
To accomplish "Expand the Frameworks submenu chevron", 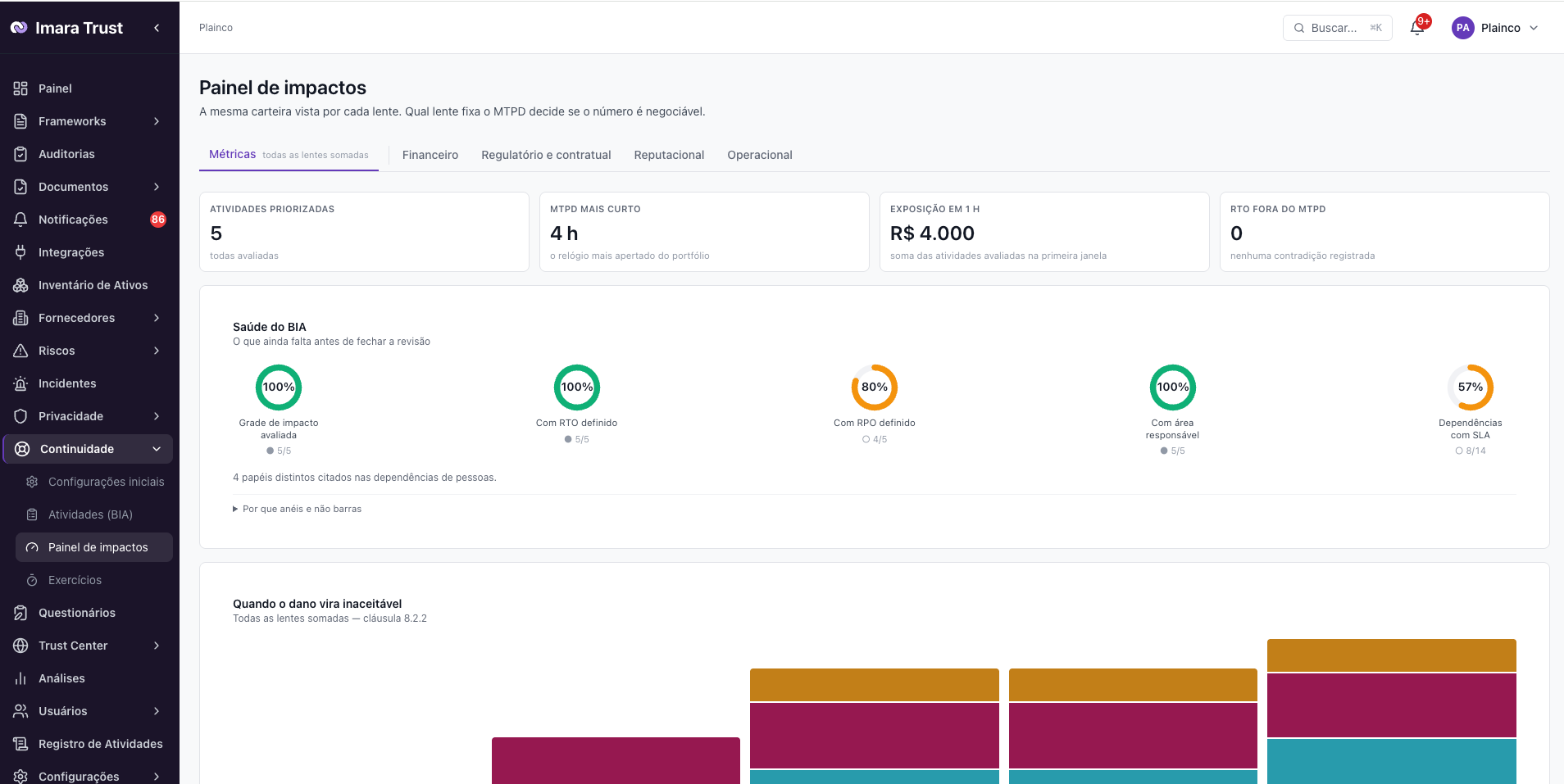I will pyautogui.click(x=157, y=121).
